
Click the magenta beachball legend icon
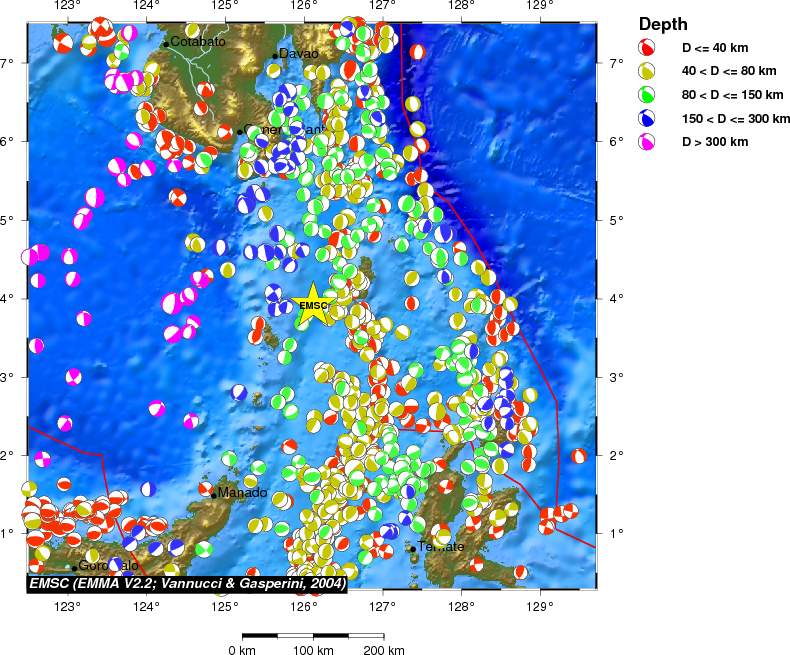pos(647,142)
